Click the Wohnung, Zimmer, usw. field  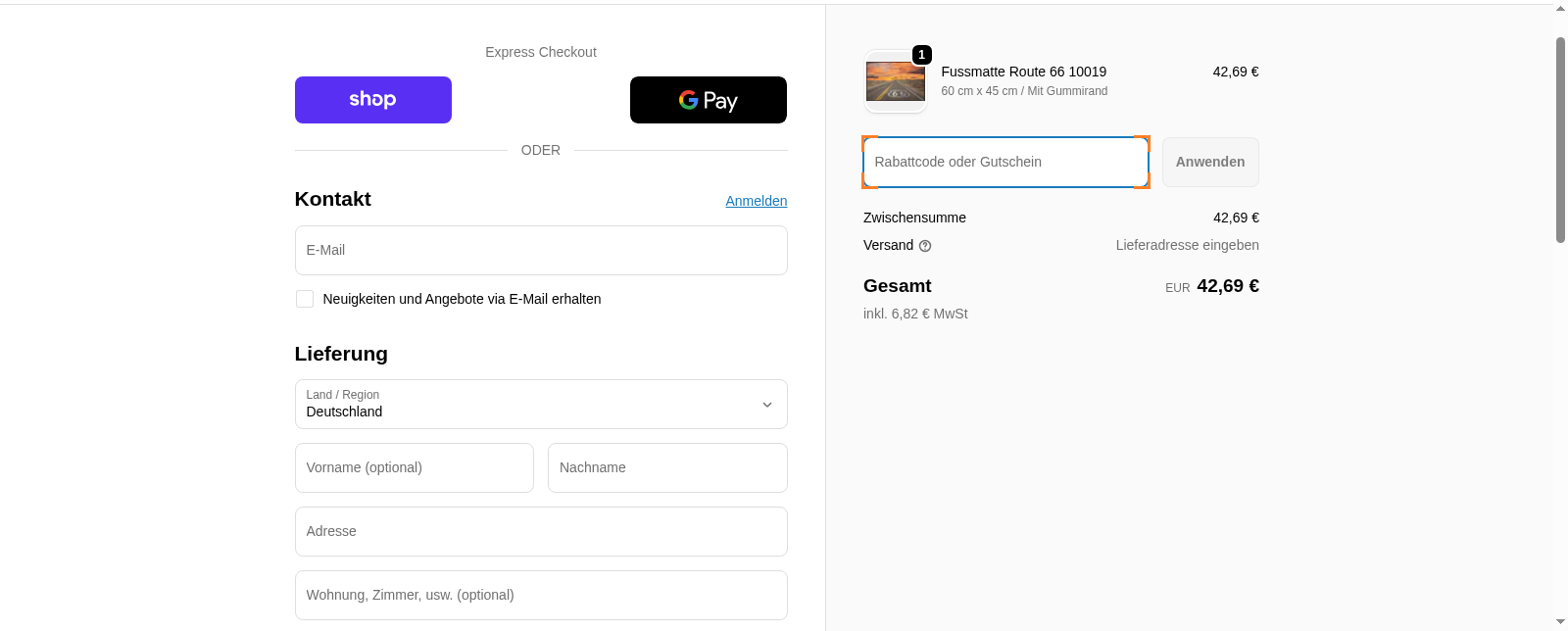[540, 595]
